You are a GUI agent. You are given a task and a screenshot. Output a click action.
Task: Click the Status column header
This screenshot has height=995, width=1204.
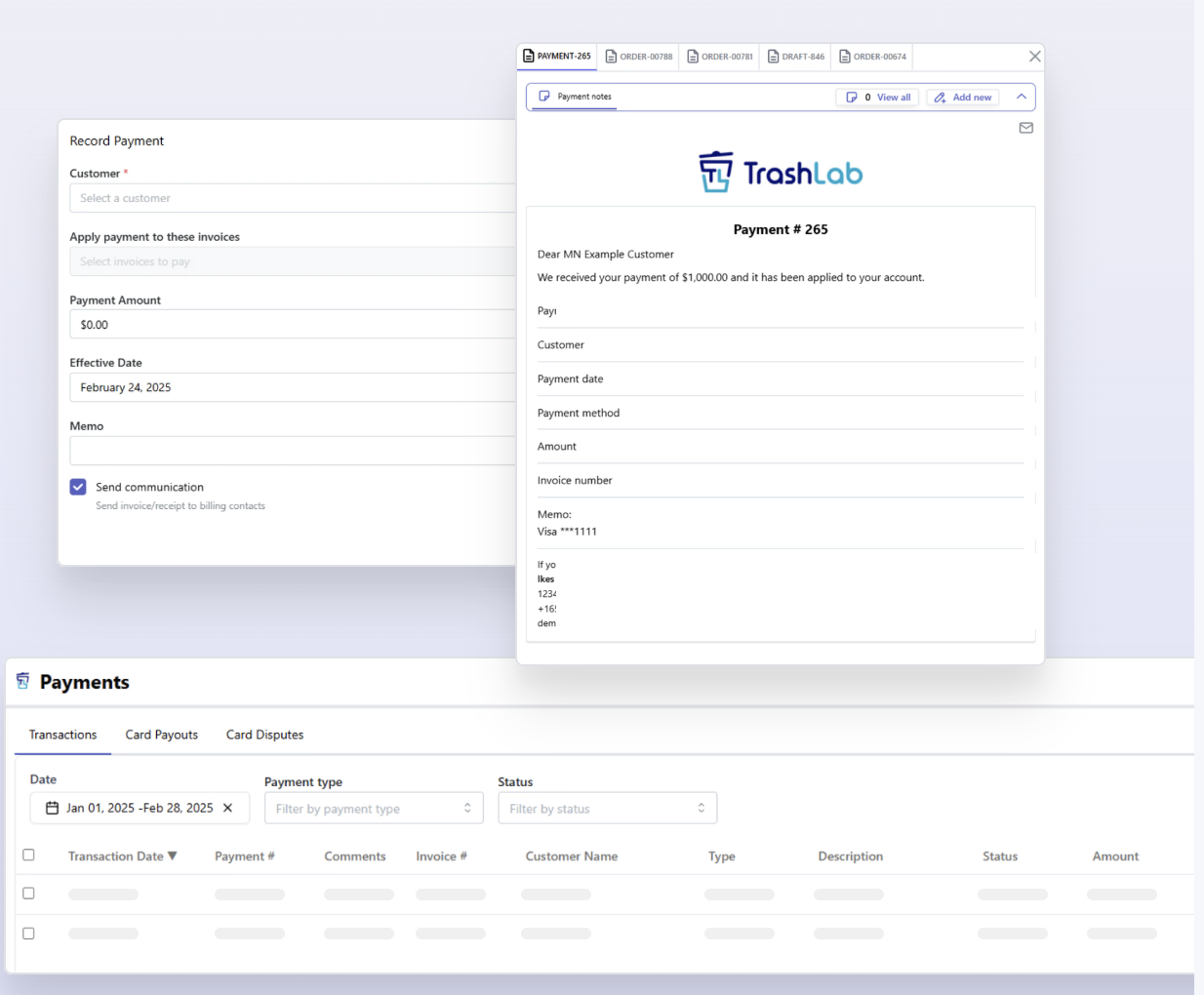coord(1000,856)
